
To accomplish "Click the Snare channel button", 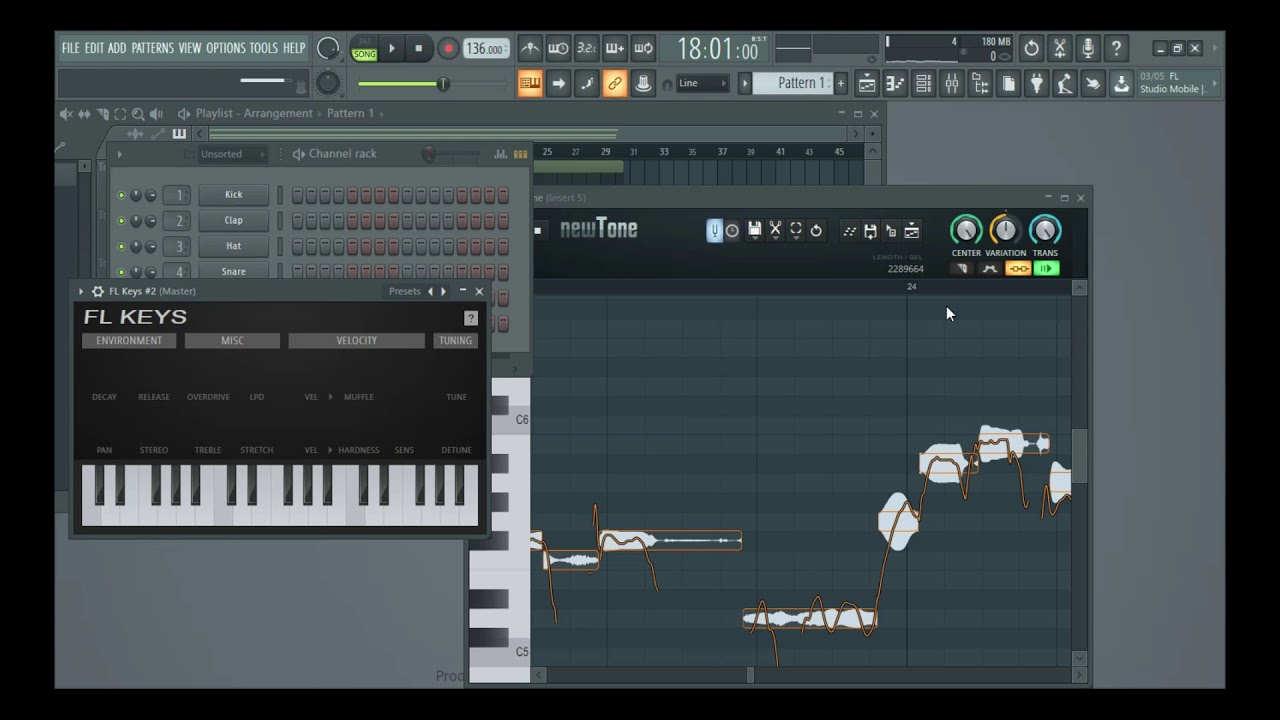I will pos(233,271).
